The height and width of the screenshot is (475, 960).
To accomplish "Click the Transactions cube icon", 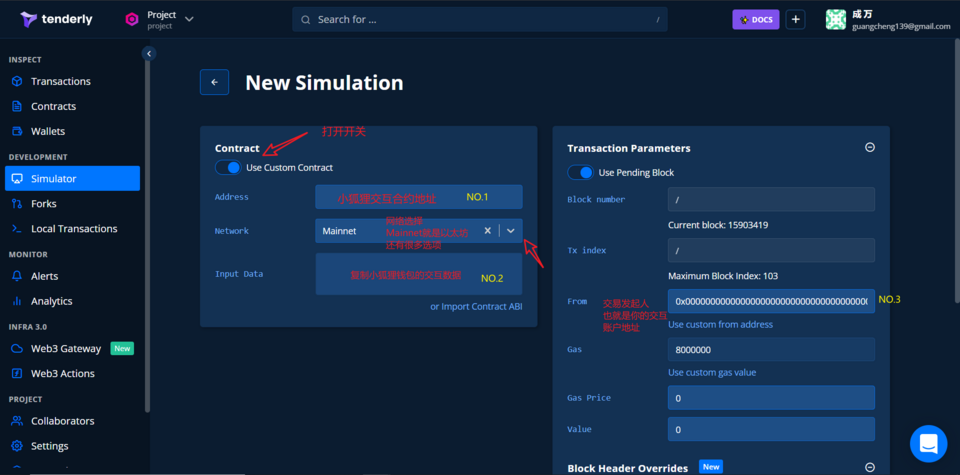I will tap(17, 81).
